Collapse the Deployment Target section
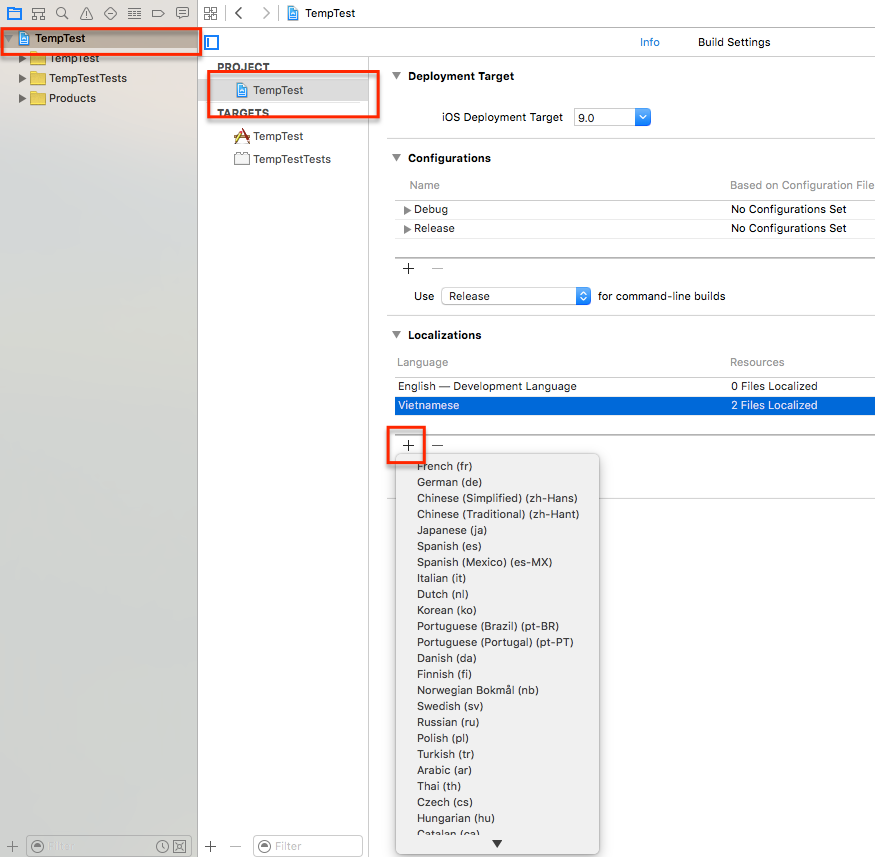Screen dimensions: 875x857 (x=397, y=76)
